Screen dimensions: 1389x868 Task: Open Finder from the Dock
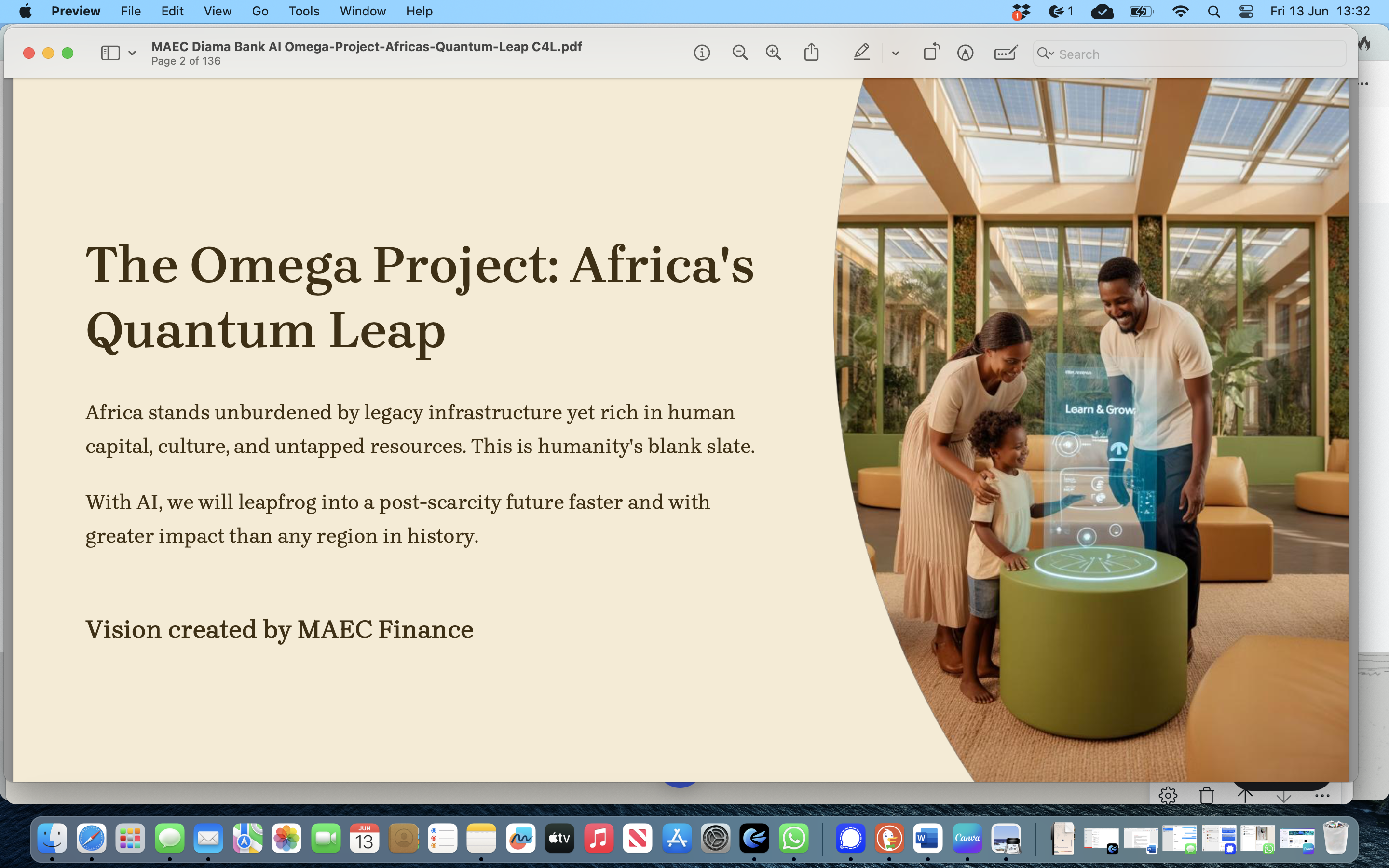point(52,838)
